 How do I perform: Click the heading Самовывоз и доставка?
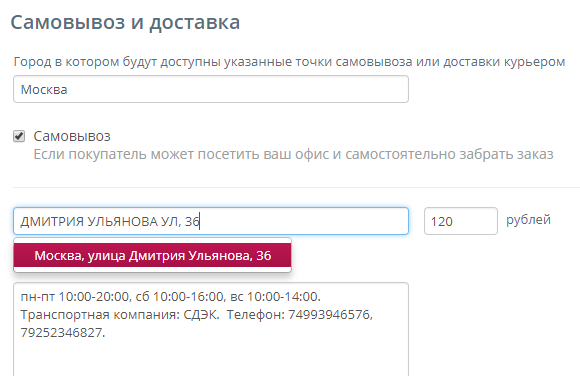pos(125,22)
